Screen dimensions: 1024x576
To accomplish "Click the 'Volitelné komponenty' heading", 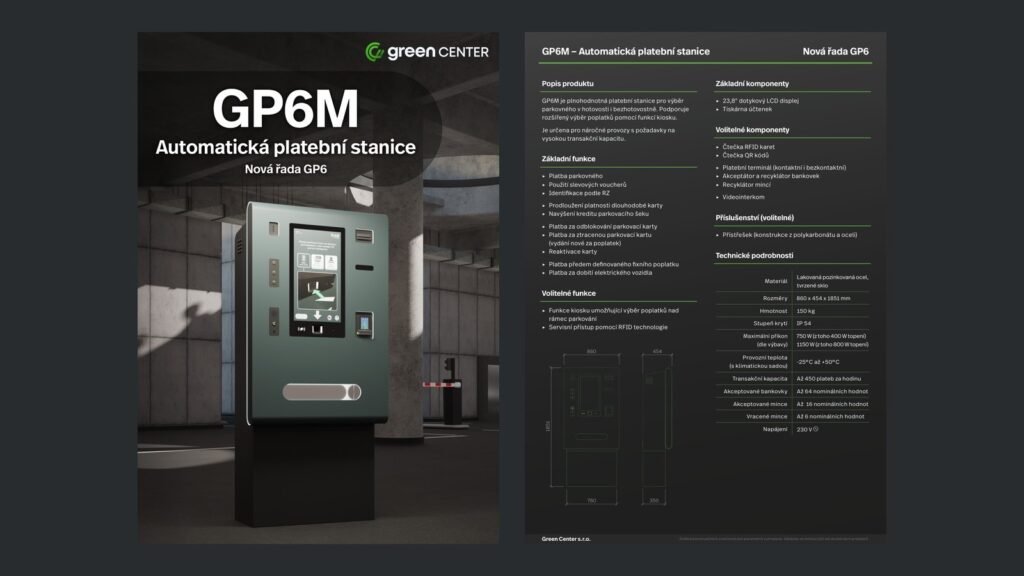I will click(x=752, y=130).
